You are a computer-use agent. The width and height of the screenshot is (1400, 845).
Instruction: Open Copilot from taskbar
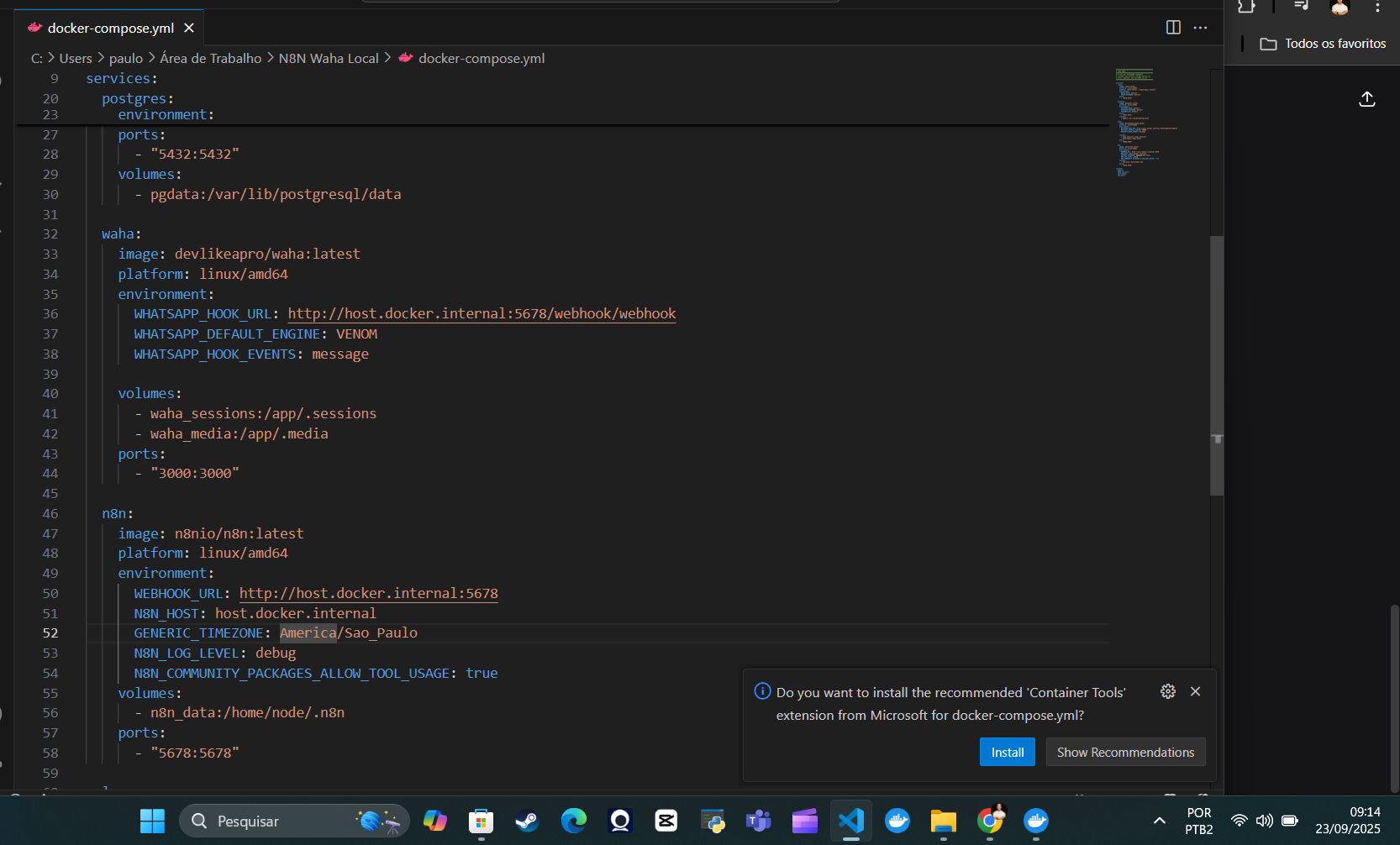tap(435, 821)
